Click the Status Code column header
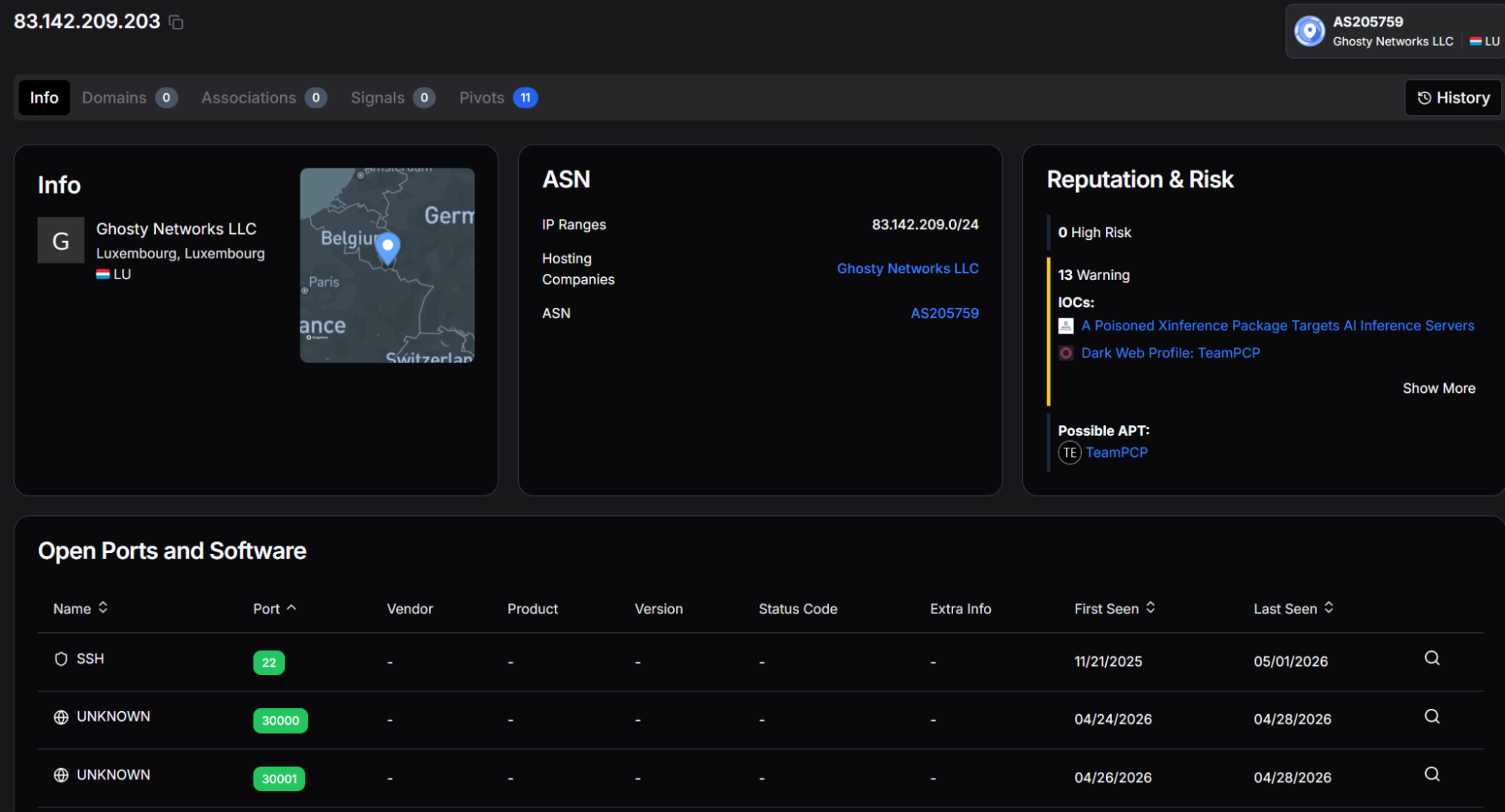Viewport: 1505px width, 812px height. click(797, 609)
